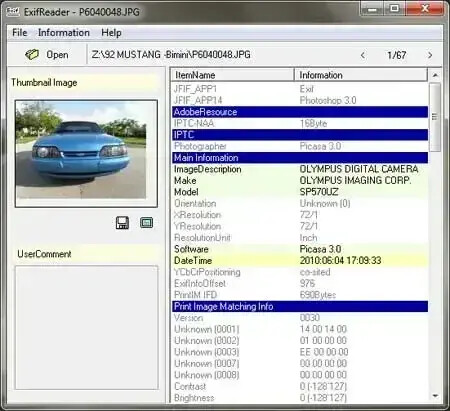Select the Brightness row

[x=300, y=398]
